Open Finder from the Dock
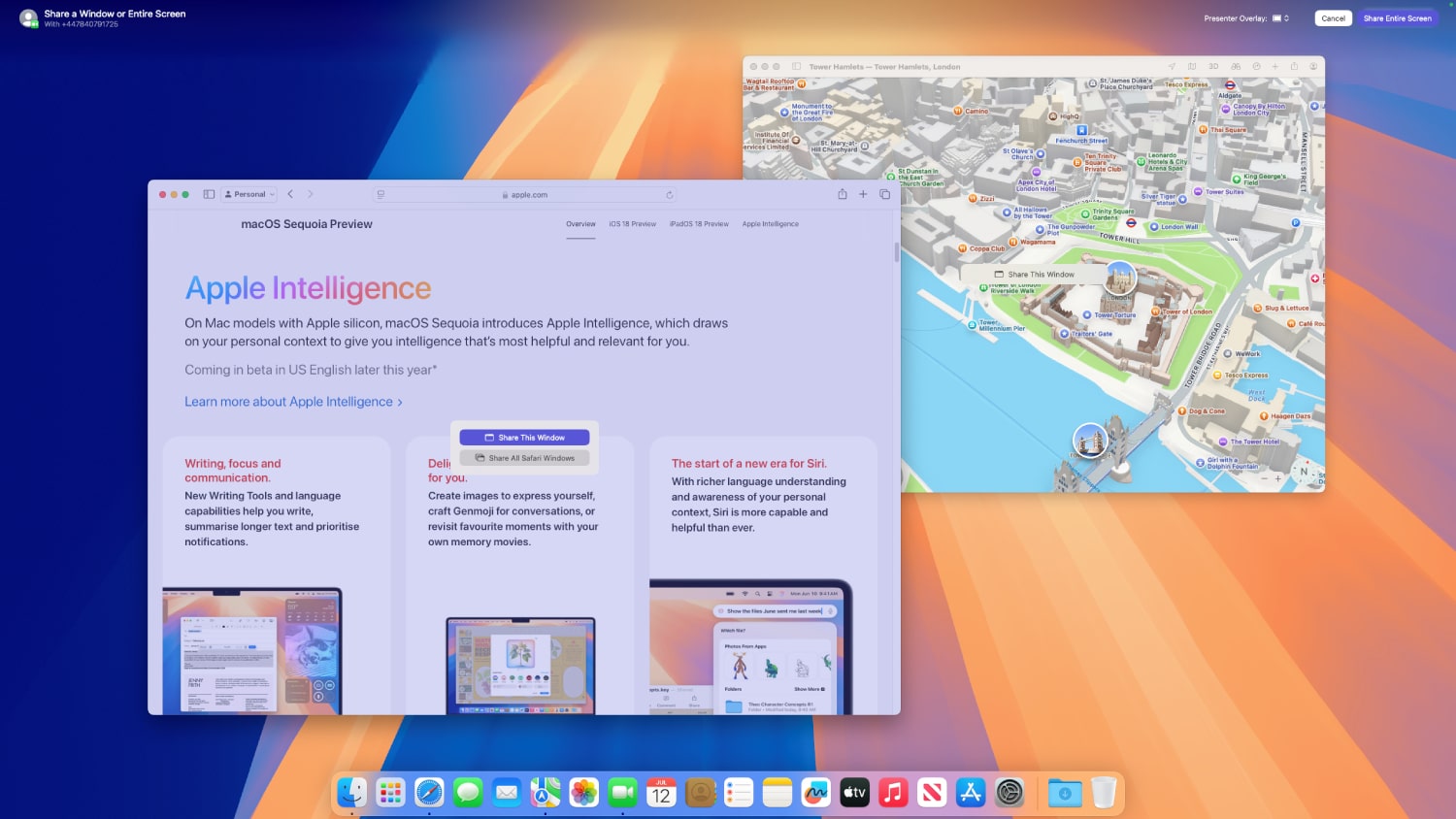The width and height of the screenshot is (1456, 819). [x=351, y=793]
